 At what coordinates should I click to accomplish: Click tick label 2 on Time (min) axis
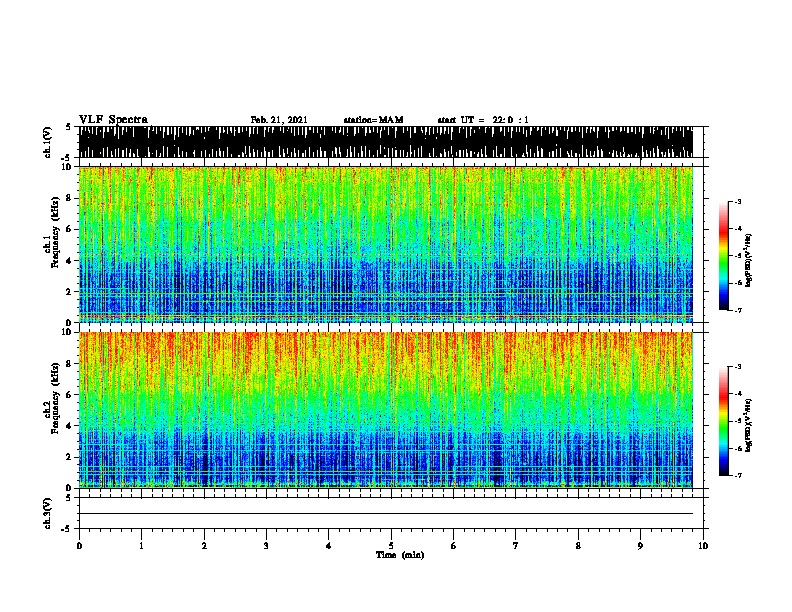tap(204, 546)
